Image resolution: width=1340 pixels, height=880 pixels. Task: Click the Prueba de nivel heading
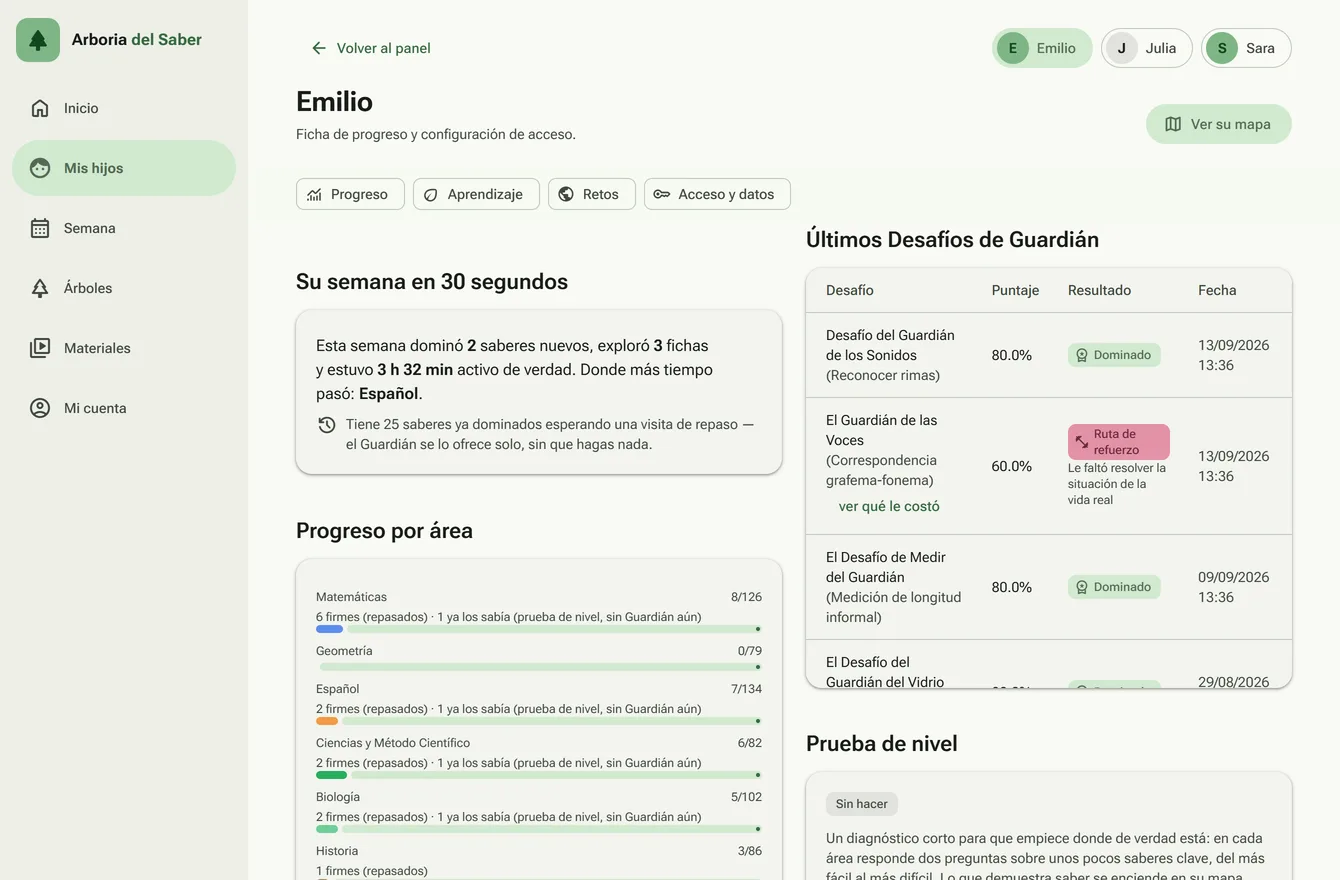point(882,743)
